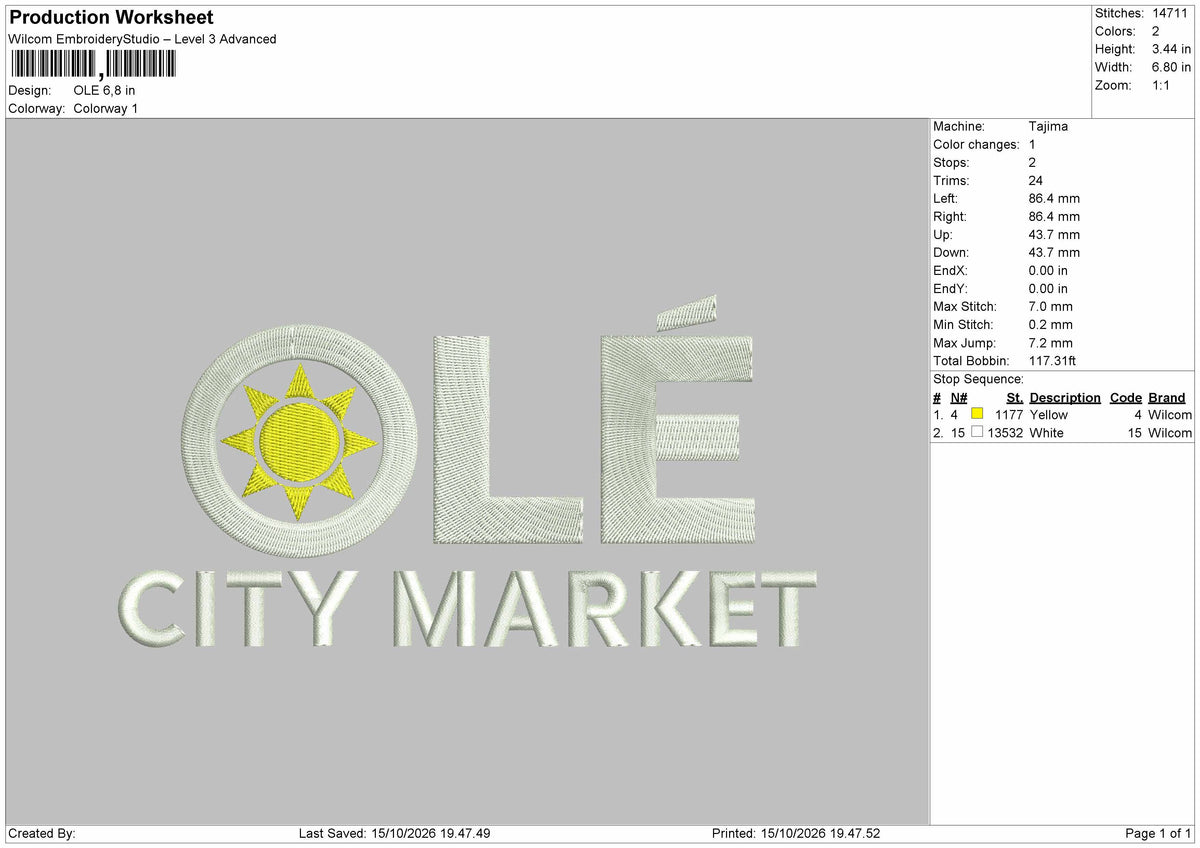Click the stitch count value 14711

[1170, 13]
